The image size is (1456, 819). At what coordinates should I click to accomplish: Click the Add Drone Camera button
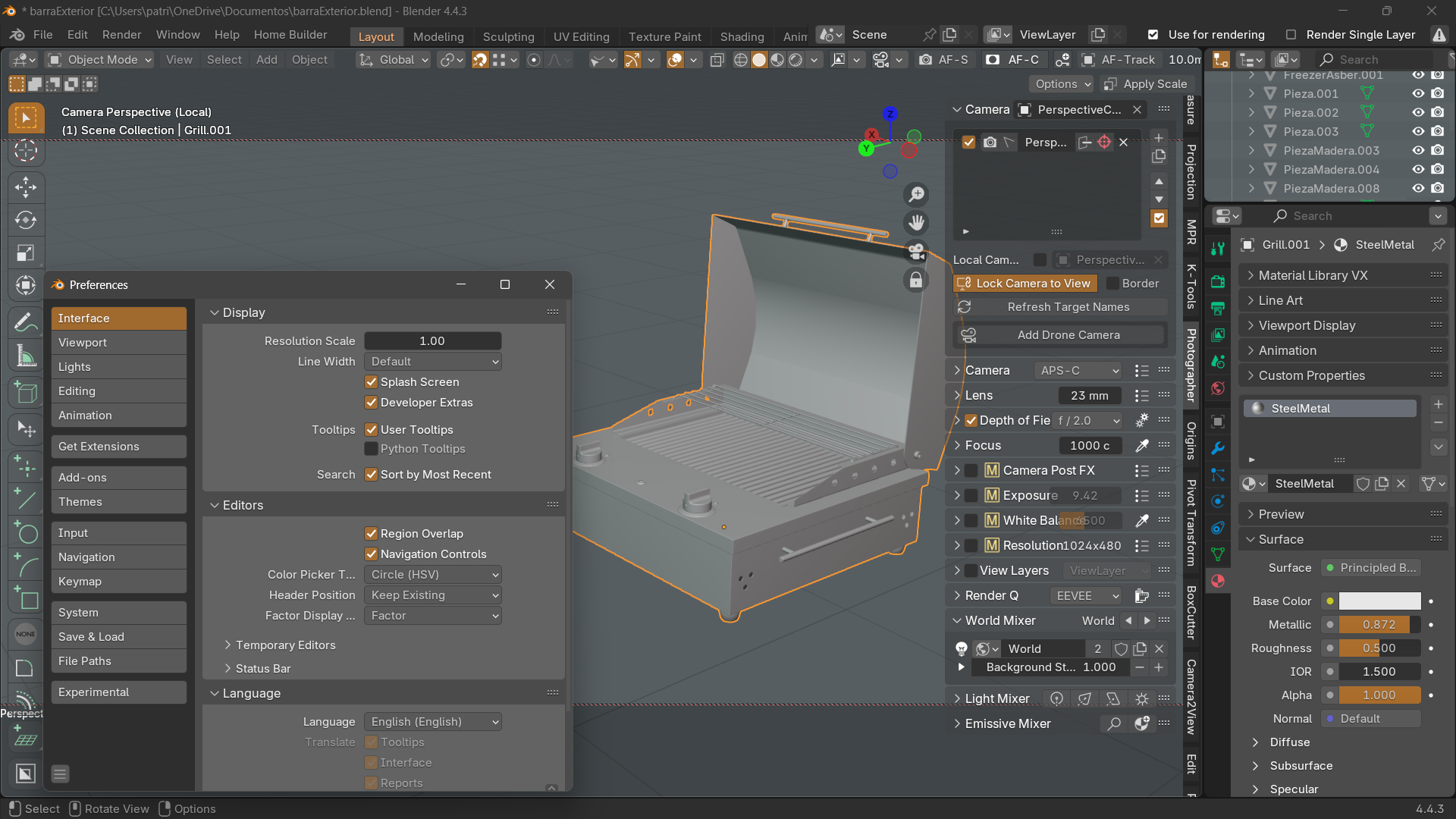tap(1068, 335)
